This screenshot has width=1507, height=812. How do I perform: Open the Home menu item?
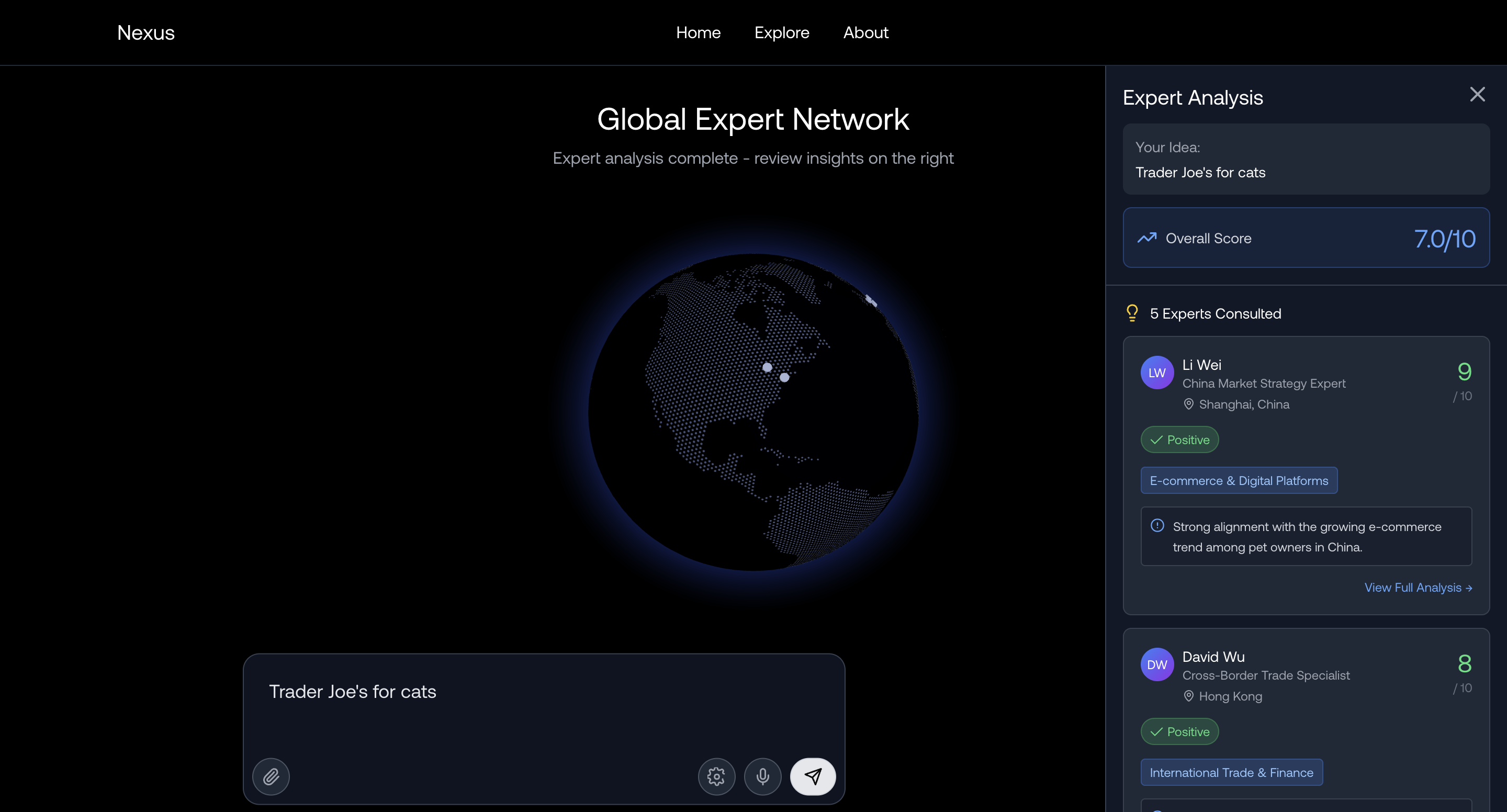(x=698, y=33)
